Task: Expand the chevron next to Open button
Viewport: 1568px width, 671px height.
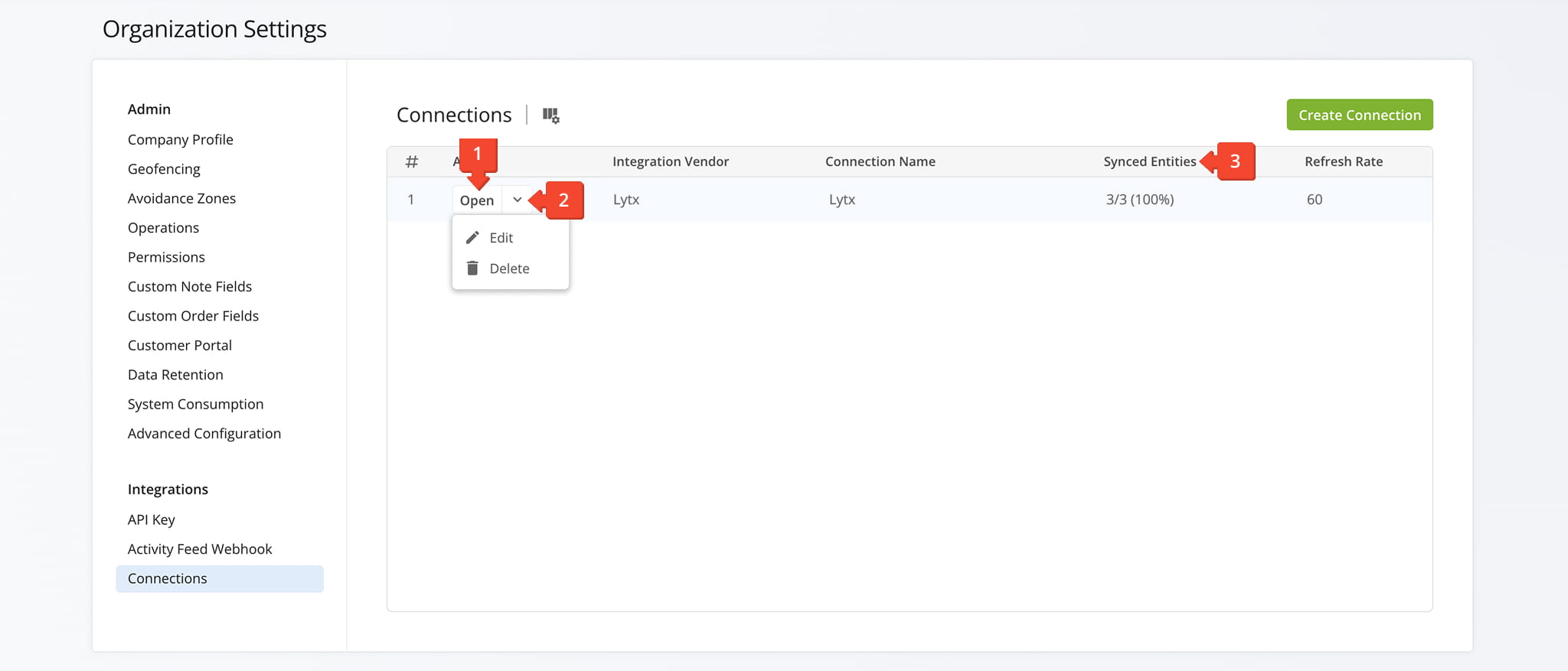Action: click(x=517, y=200)
